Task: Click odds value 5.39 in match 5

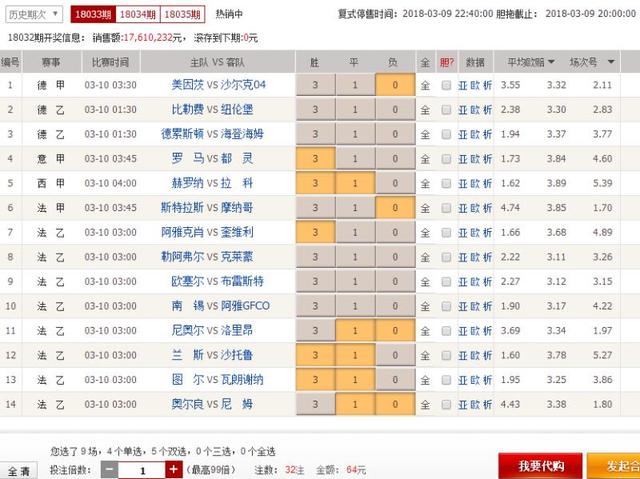Action: point(602,183)
